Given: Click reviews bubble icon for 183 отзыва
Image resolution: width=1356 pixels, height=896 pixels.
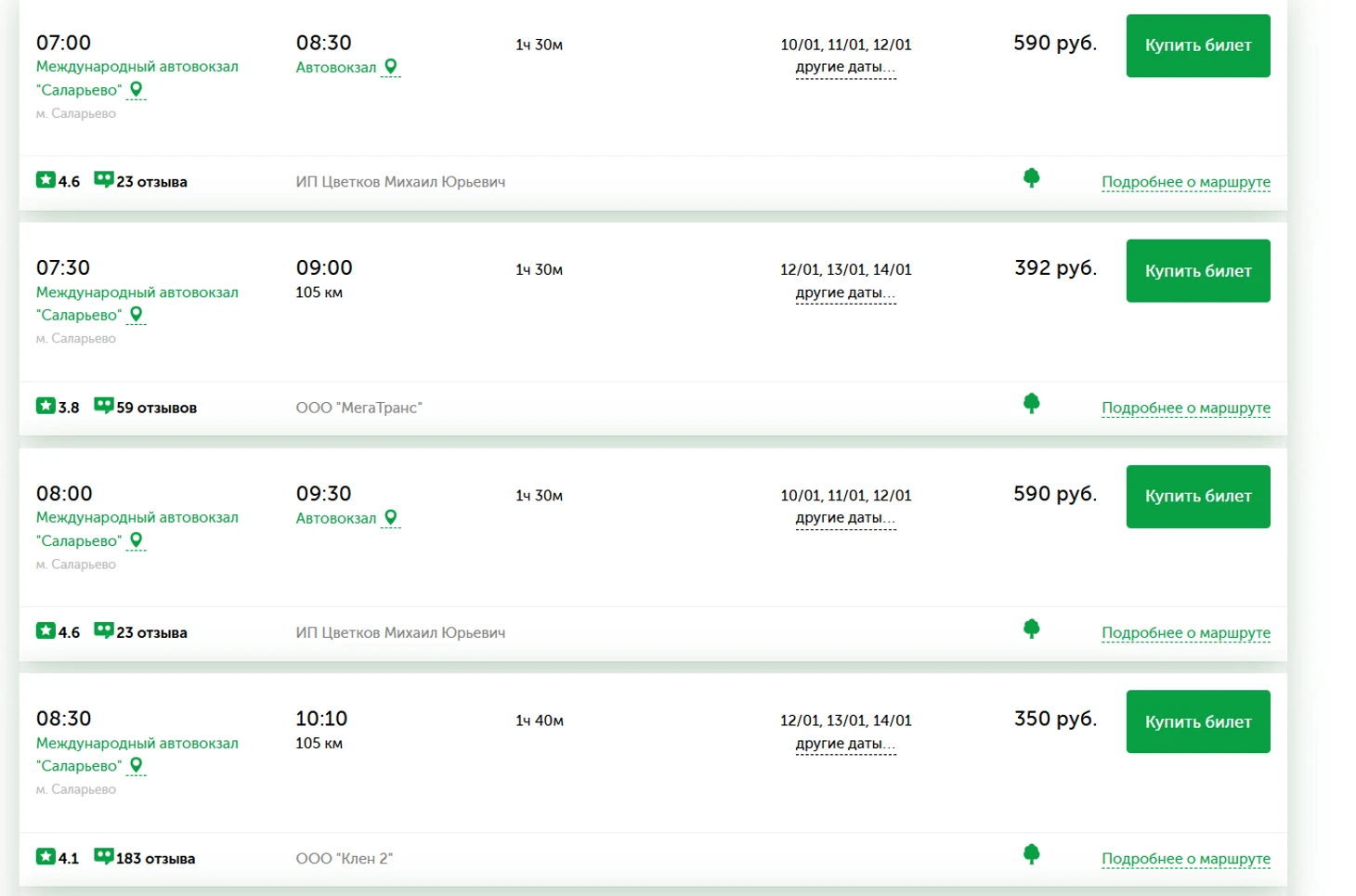Looking at the screenshot, I should pyautogui.click(x=104, y=856).
